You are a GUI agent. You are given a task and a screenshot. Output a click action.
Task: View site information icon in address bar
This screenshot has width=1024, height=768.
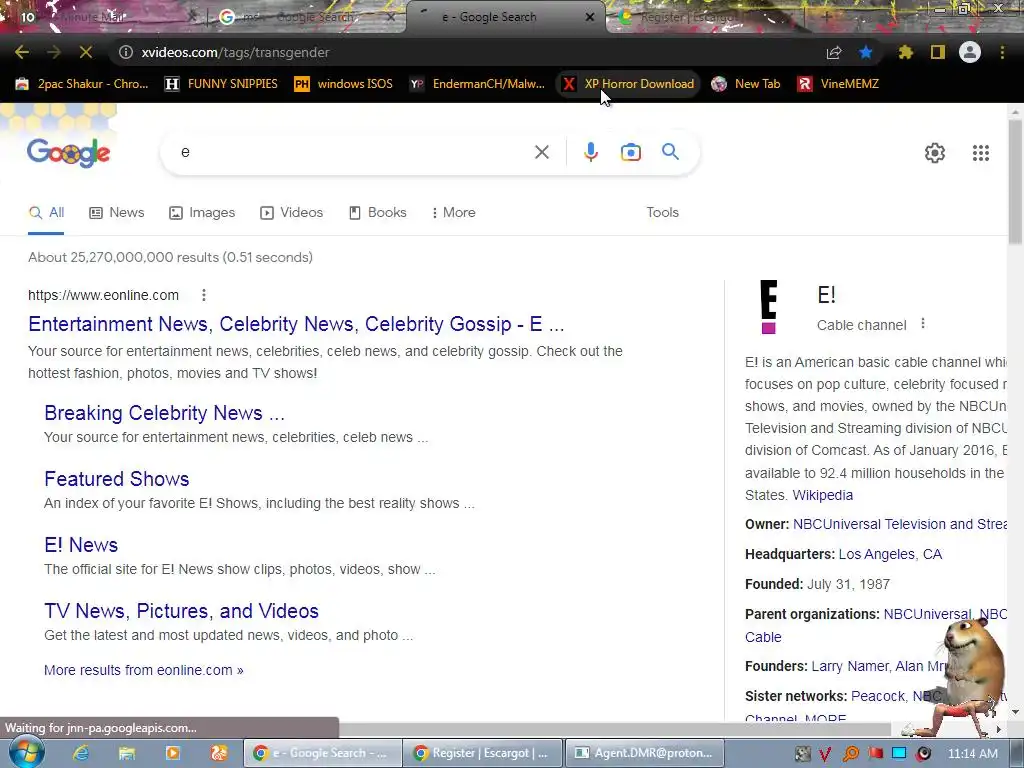pos(126,52)
